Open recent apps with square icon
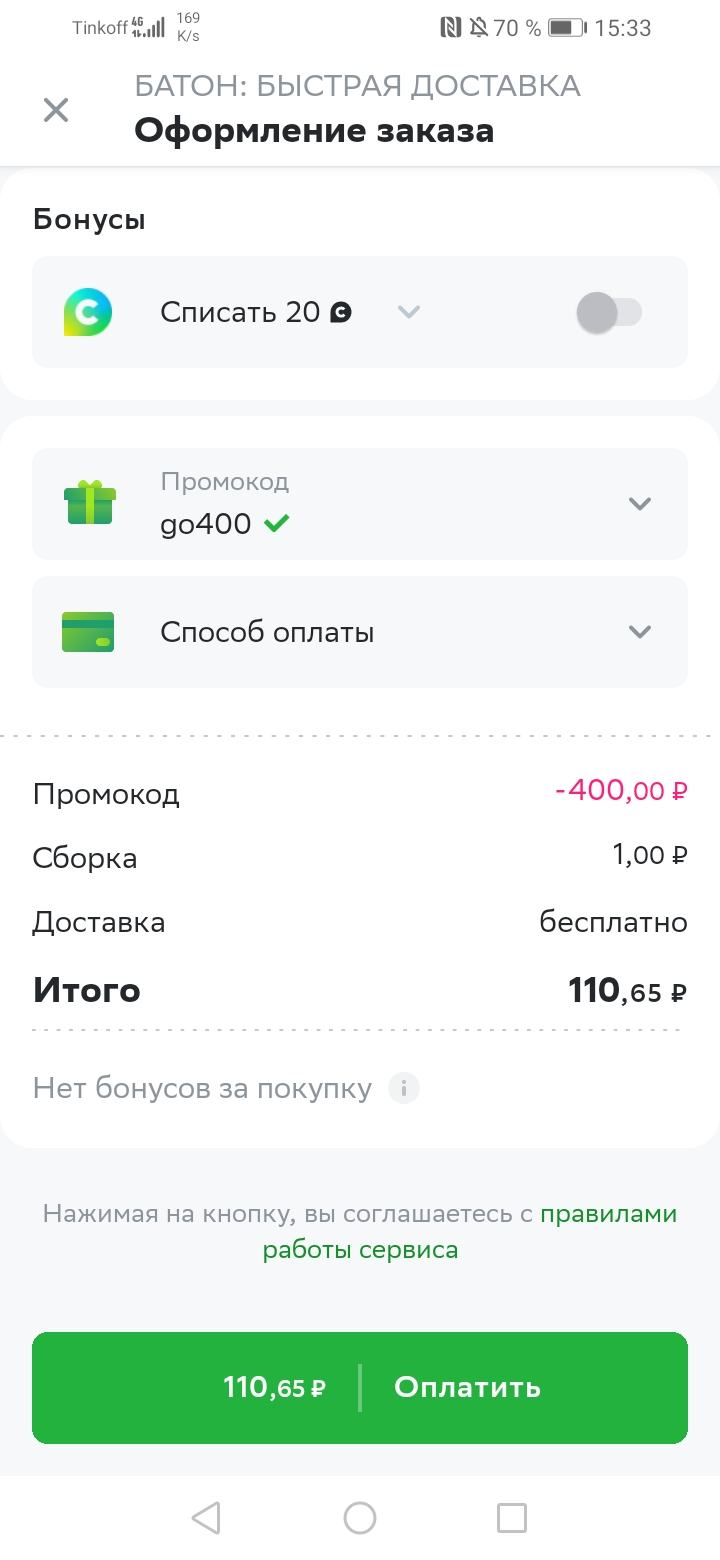 coord(511,1518)
